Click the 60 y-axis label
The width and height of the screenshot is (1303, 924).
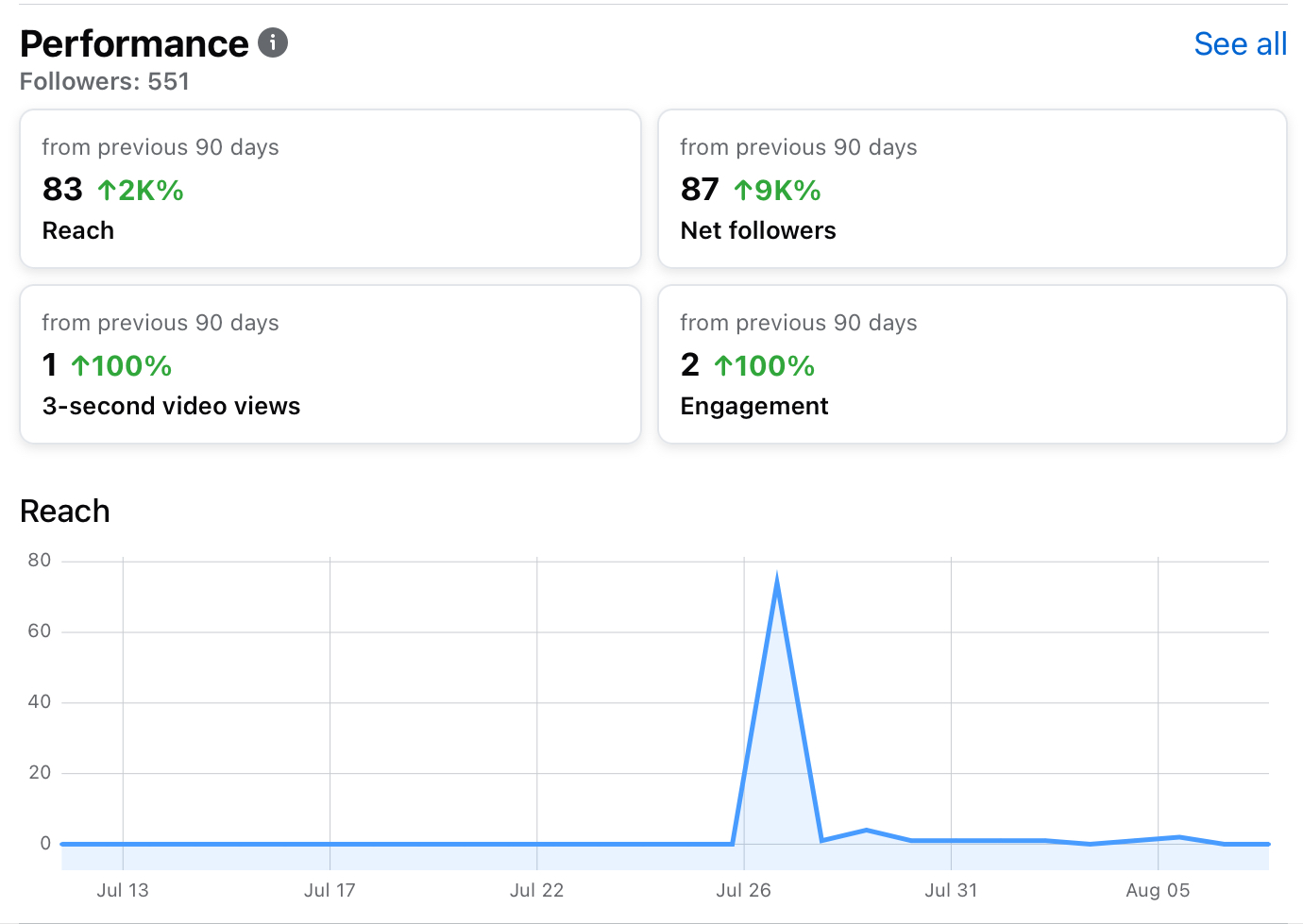click(40, 631)
